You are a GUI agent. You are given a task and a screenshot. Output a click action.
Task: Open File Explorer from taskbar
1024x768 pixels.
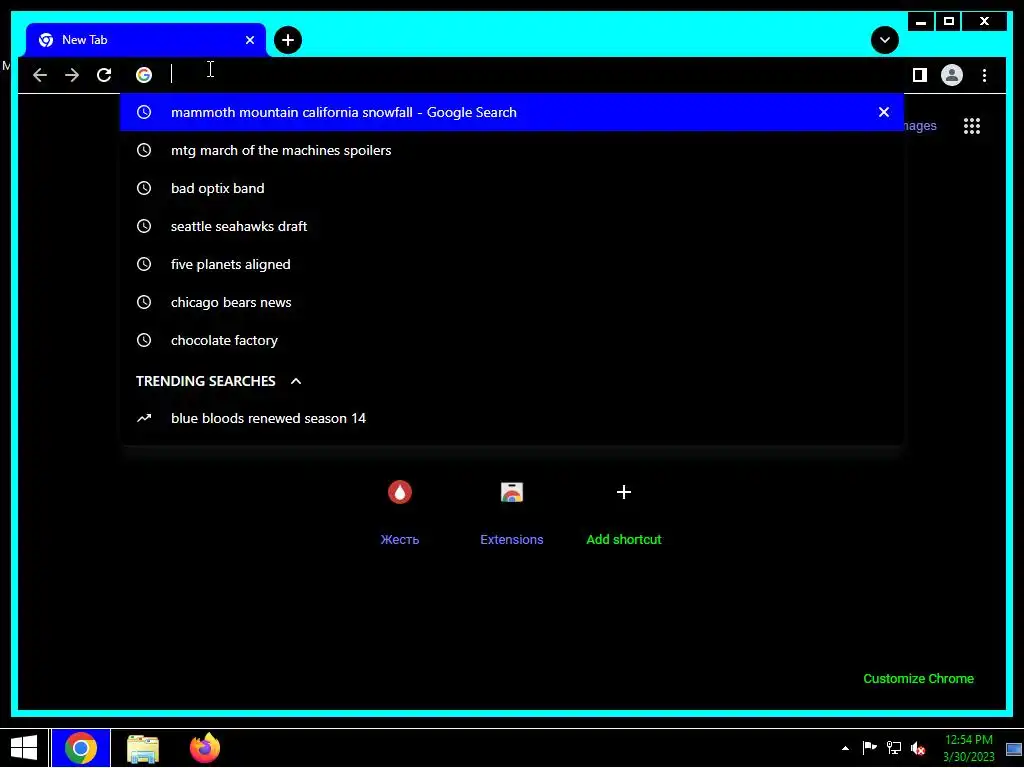pyautogui.click(x=143, y=748)
